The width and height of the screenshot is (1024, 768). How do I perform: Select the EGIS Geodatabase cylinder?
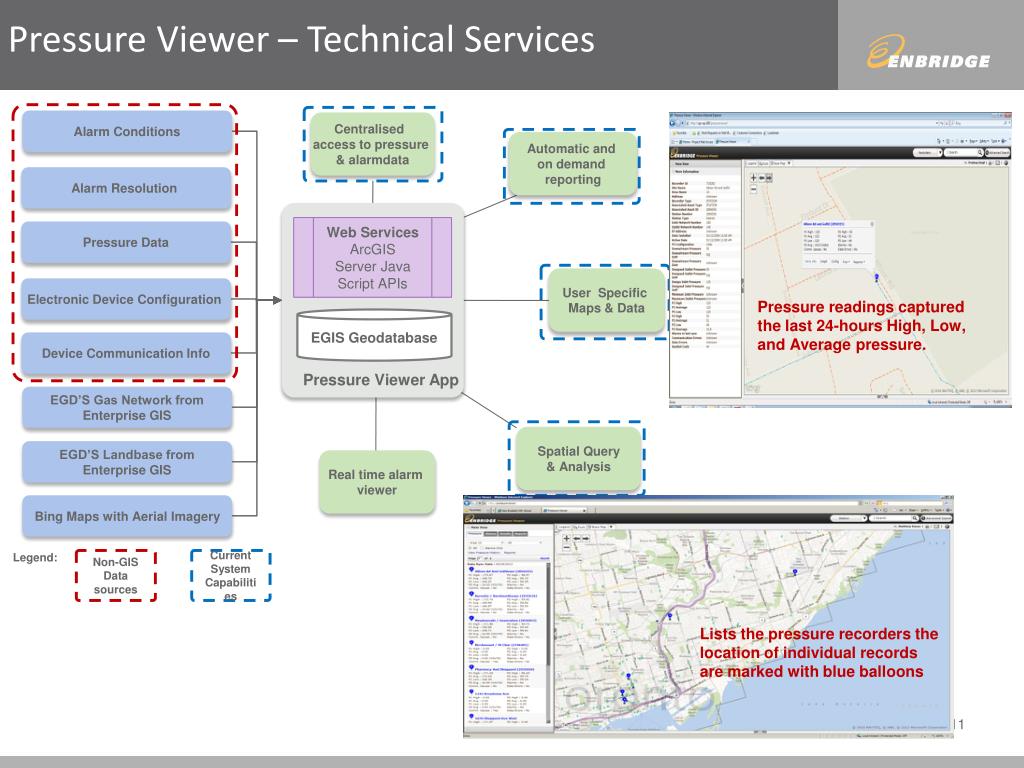[374, 336]
